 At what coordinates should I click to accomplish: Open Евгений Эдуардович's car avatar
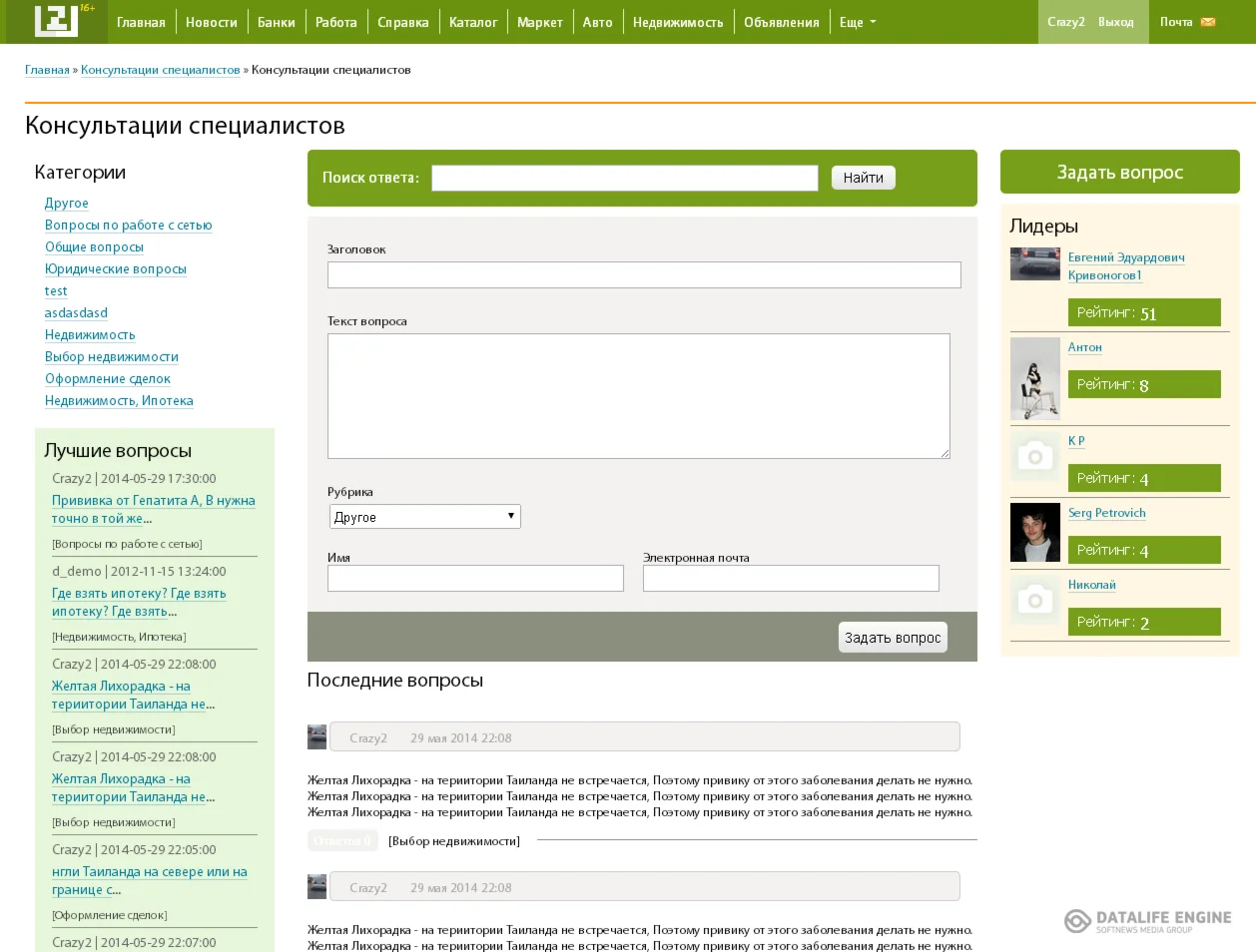[x=1035, y=263]
